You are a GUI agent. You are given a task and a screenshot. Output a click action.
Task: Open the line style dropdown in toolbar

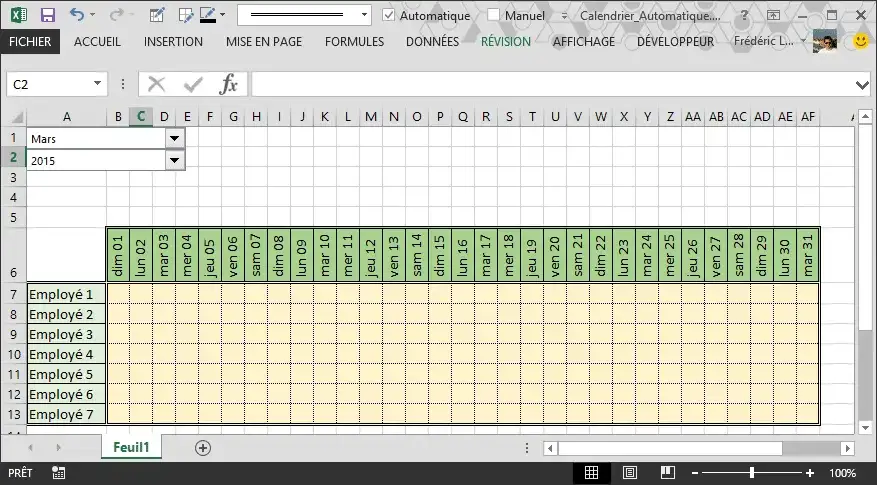point(362,16)
